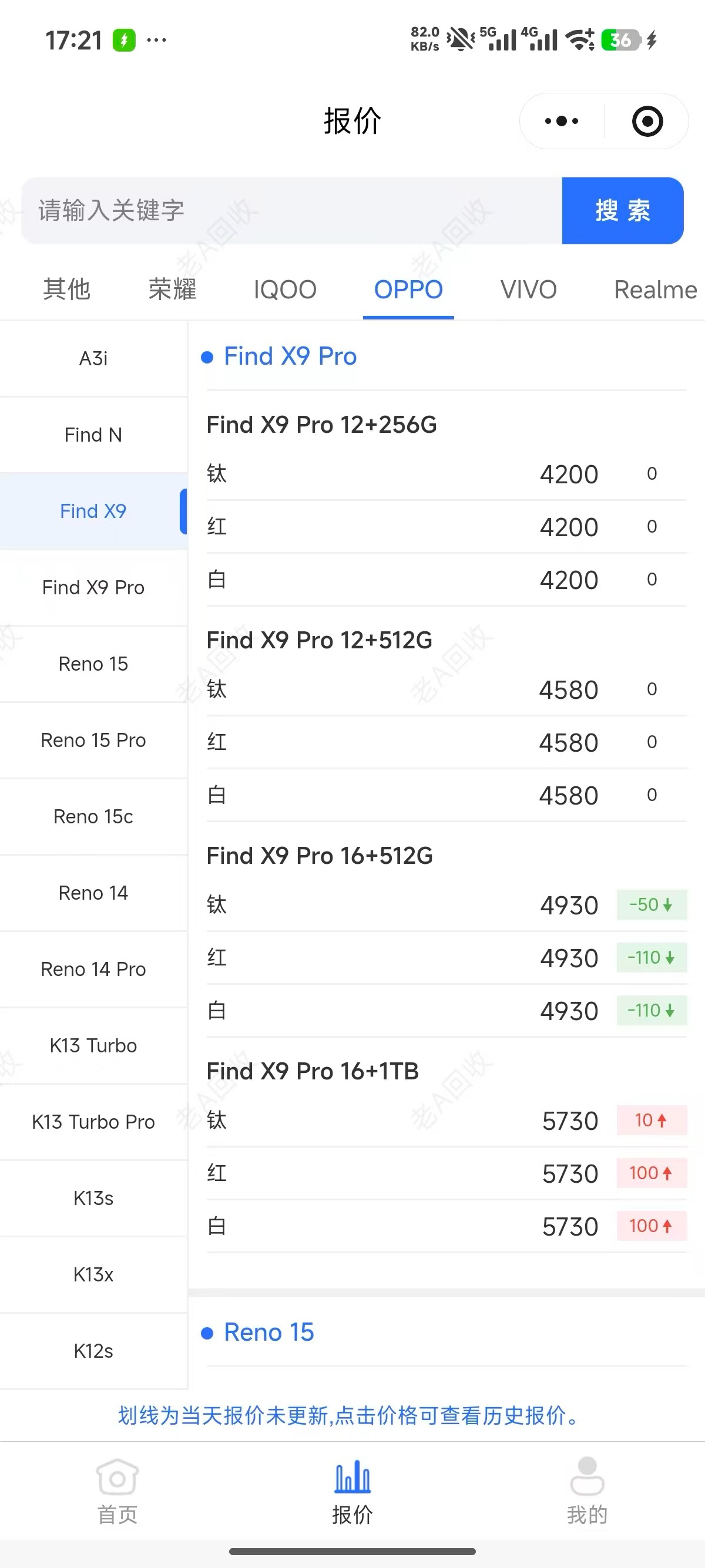Tap the red 10 price increase badge

651,1120
